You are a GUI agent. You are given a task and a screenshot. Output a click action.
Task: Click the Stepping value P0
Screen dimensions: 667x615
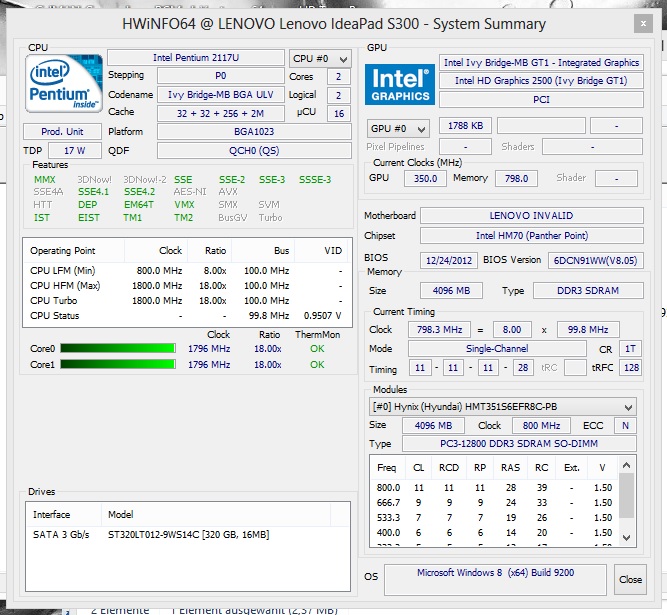pyautogui.click(x=220, y=76)
